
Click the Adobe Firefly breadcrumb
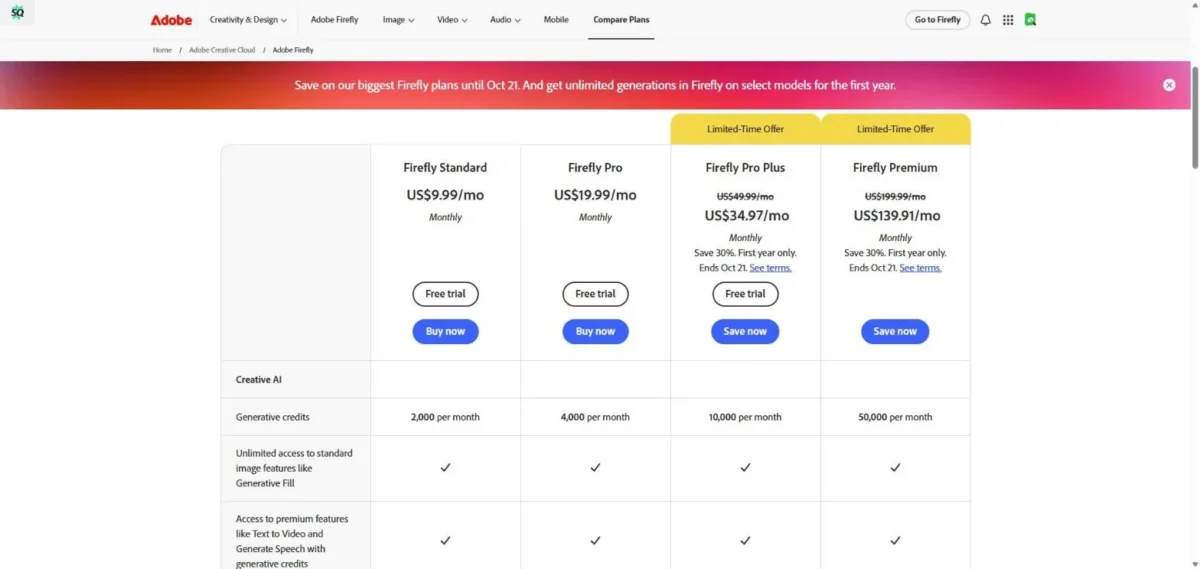293,49
